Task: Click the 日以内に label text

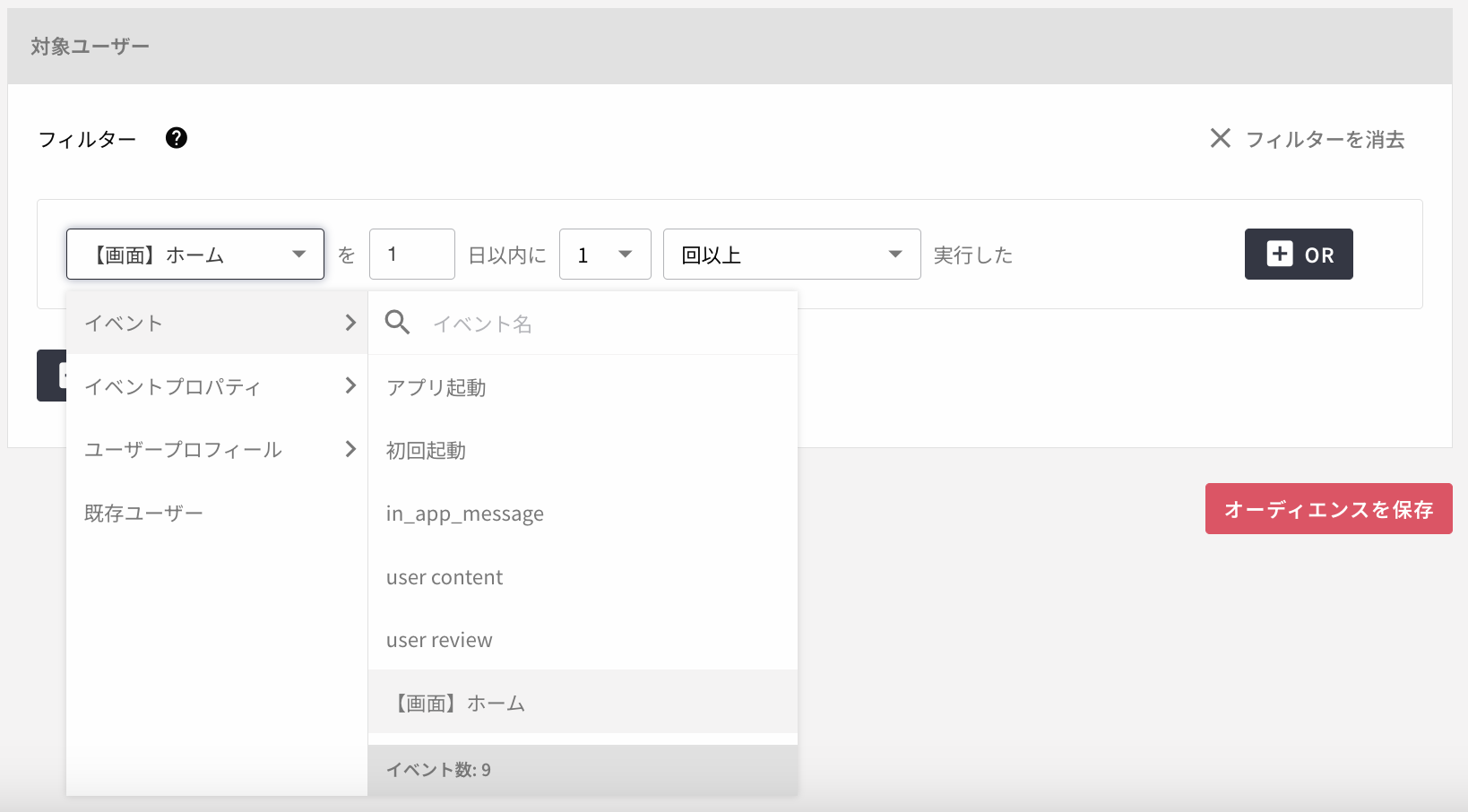Action: point(507,255)
